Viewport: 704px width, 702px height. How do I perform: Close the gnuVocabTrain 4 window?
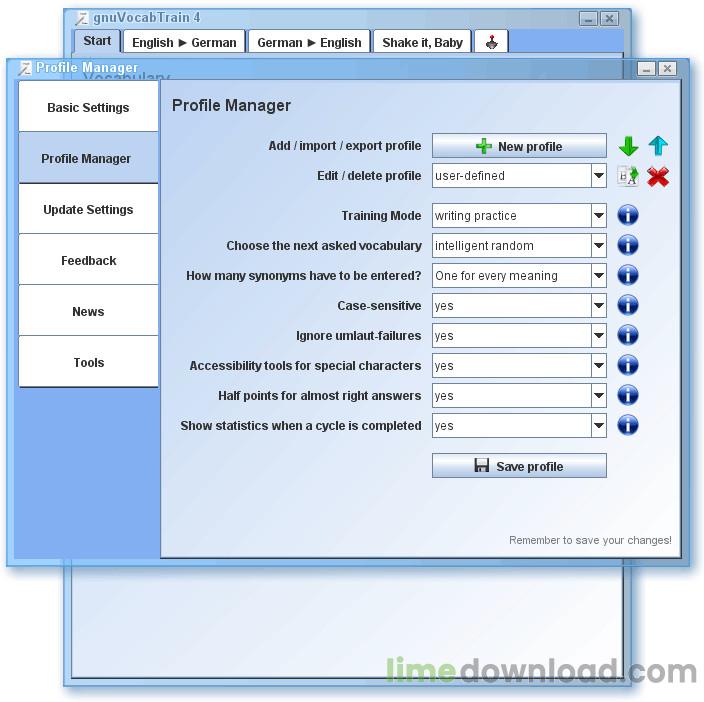[609, 18]
